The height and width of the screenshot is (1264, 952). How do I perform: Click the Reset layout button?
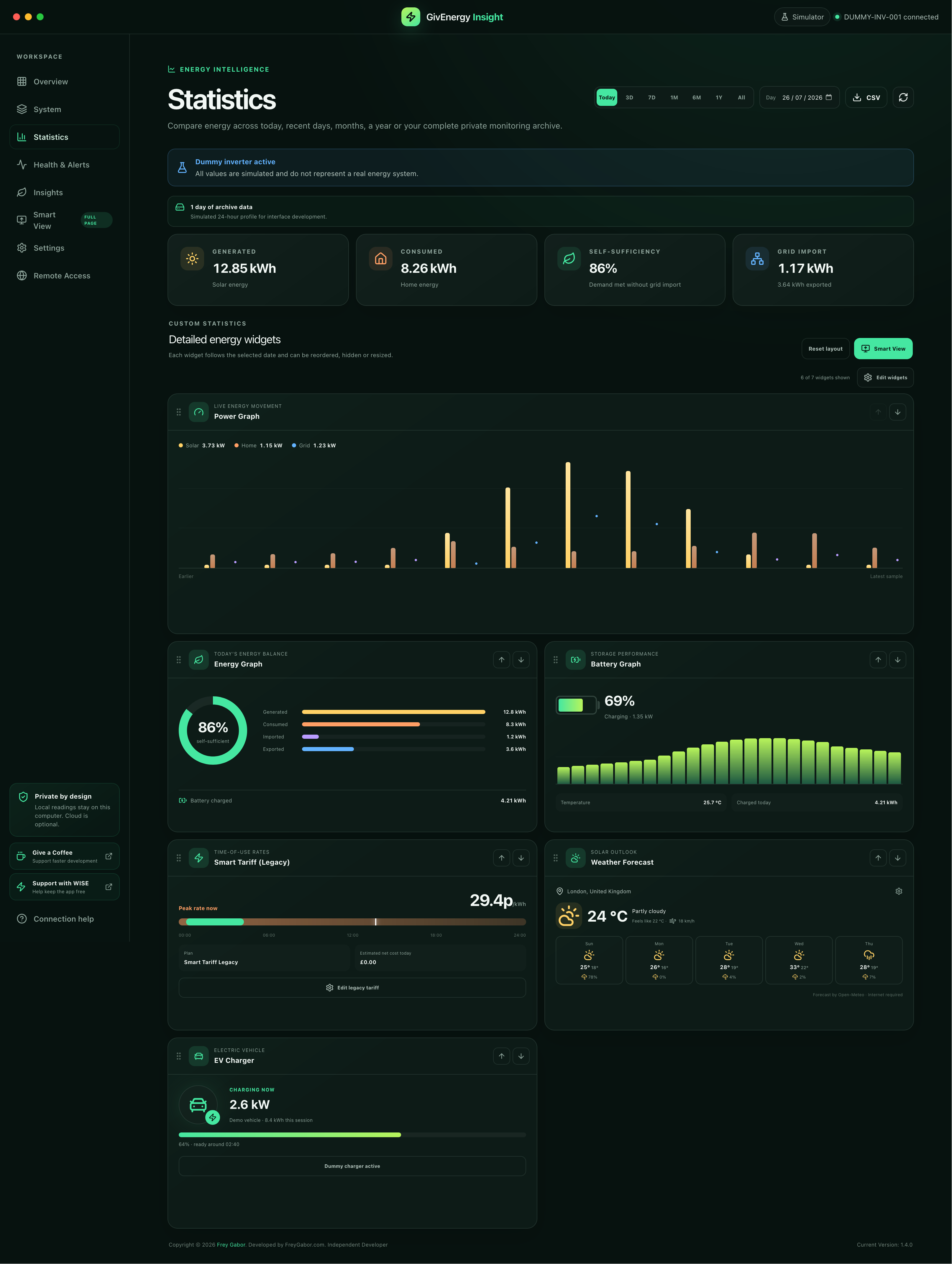[x=825, y=349]
